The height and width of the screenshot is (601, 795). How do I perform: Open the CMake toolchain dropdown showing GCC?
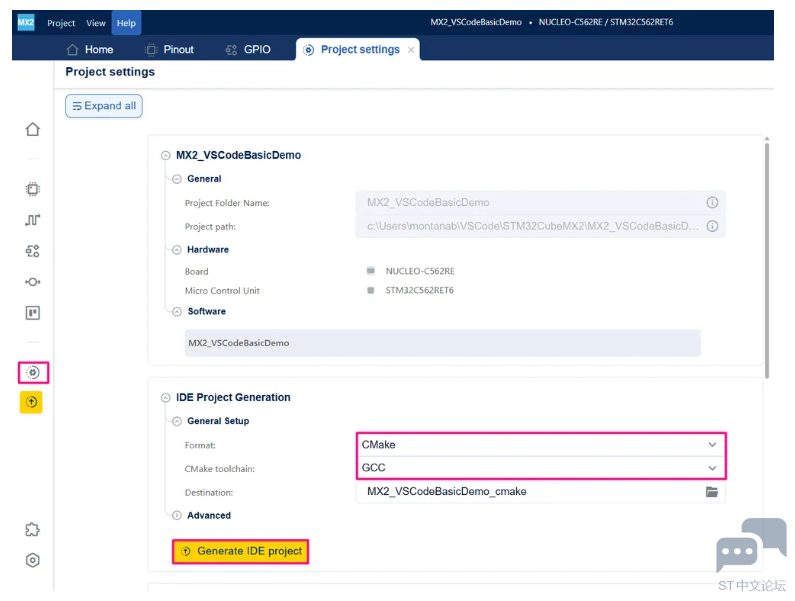coord(541,468)
